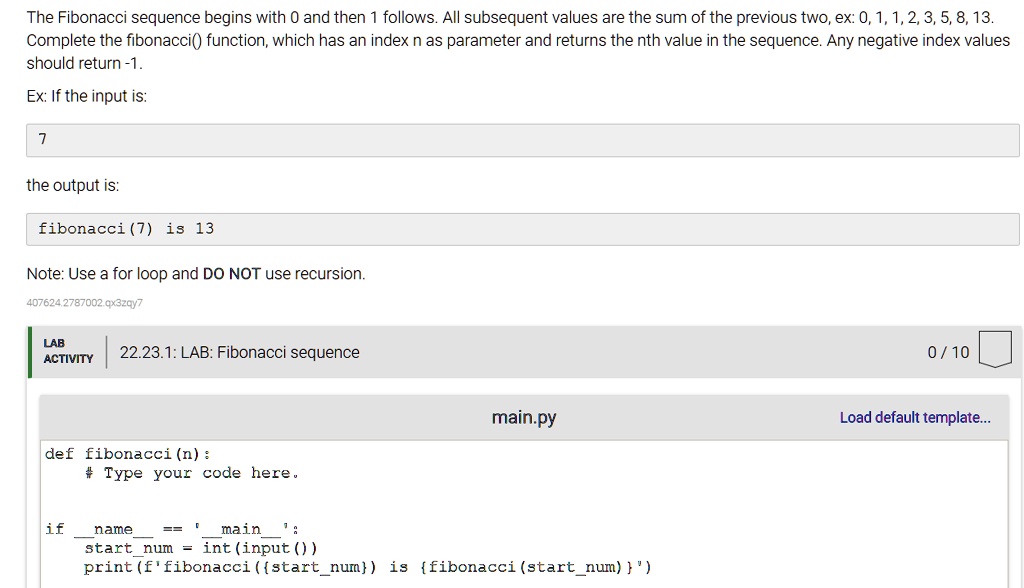Click the '22.23.1: LAB: Fibonacci sequence' title
This screenshot has width=1024, height=588.
[239, 353]
